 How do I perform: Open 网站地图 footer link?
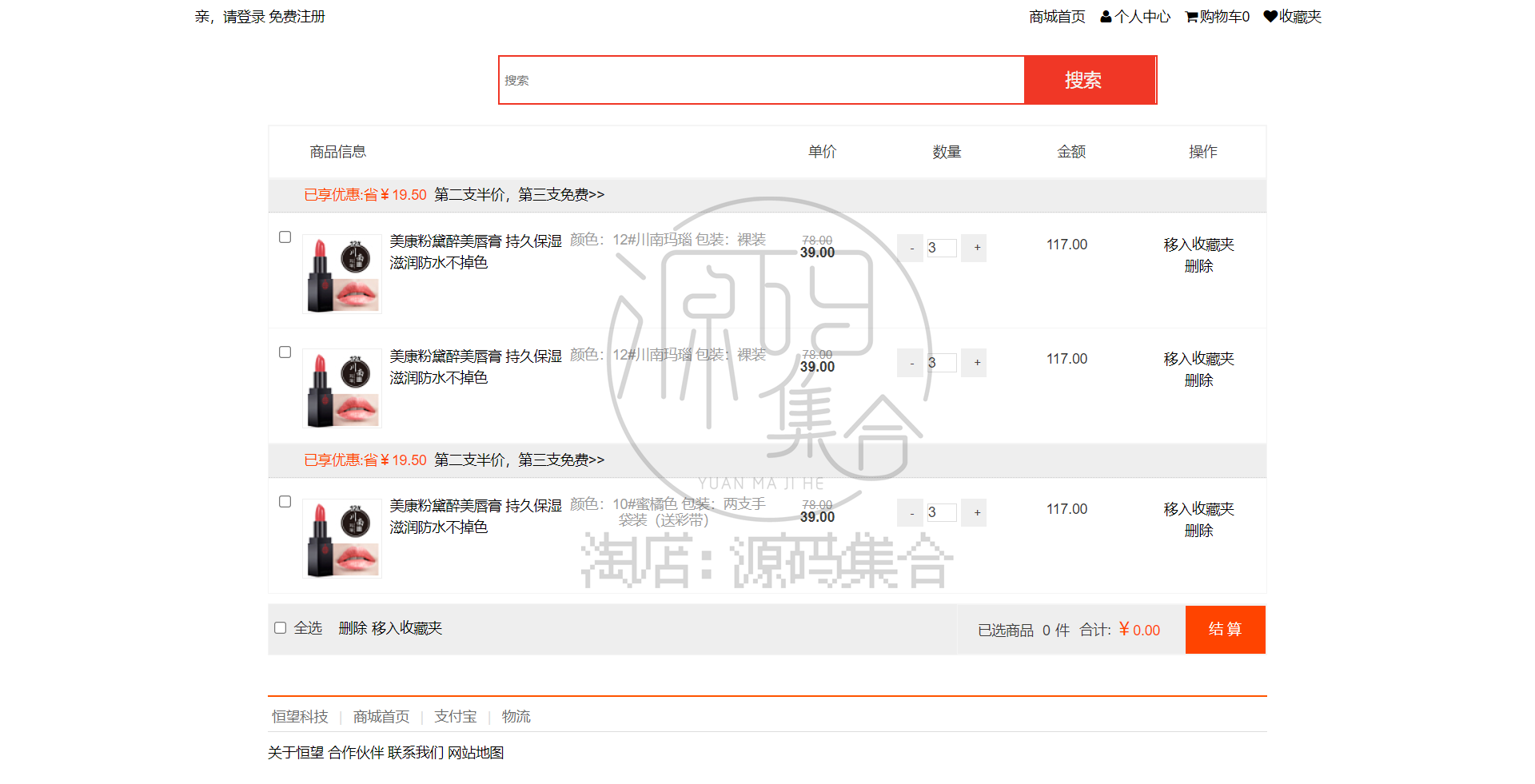click(x=476, y=753)
